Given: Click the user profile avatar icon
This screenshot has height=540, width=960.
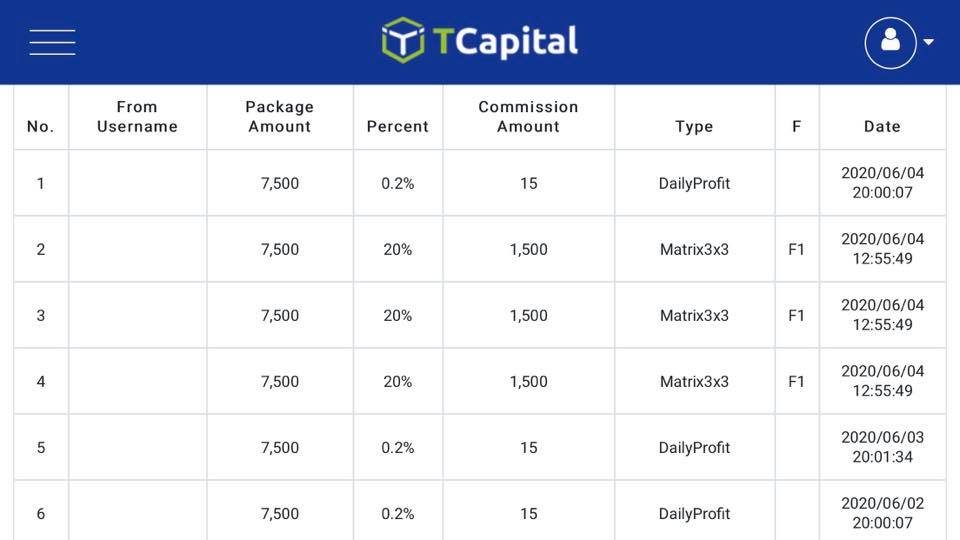Looking at the screenshot, I should [x=890, y=42].
